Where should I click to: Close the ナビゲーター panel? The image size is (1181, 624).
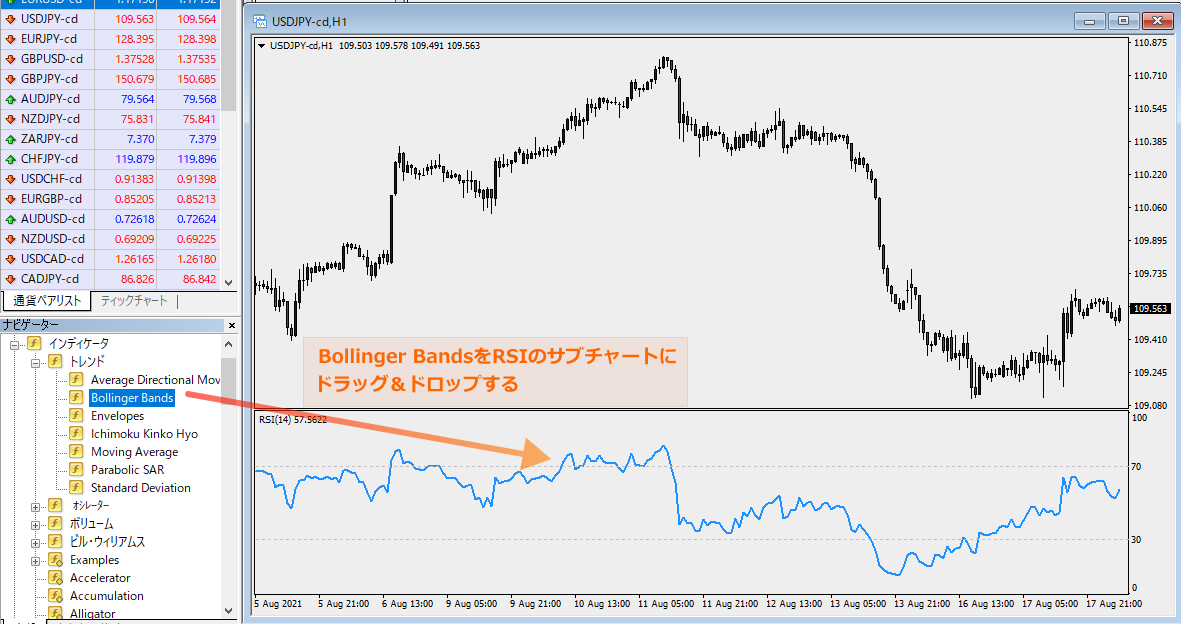pos(231,325)
